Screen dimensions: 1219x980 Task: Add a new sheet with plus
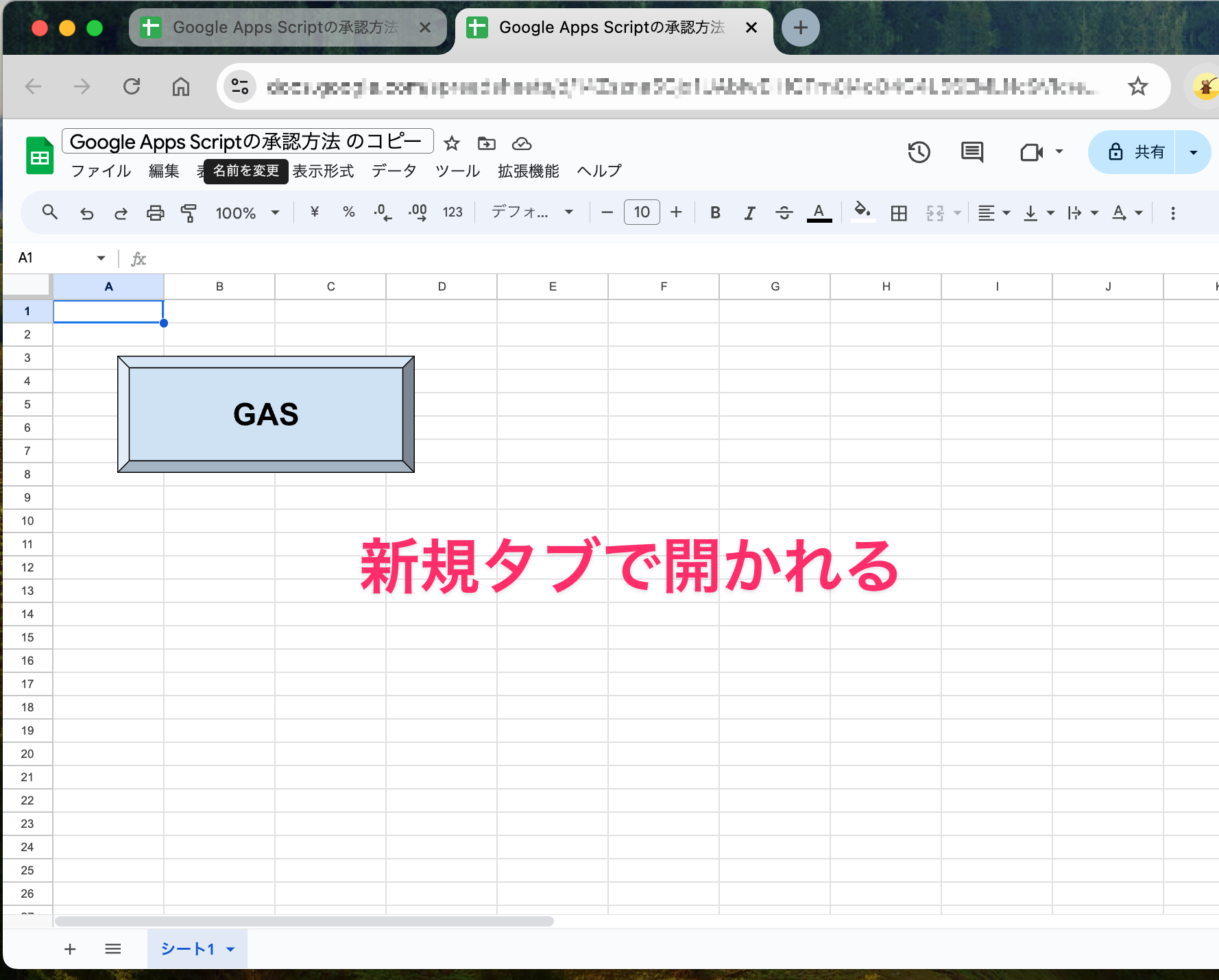tap(70, 949)
